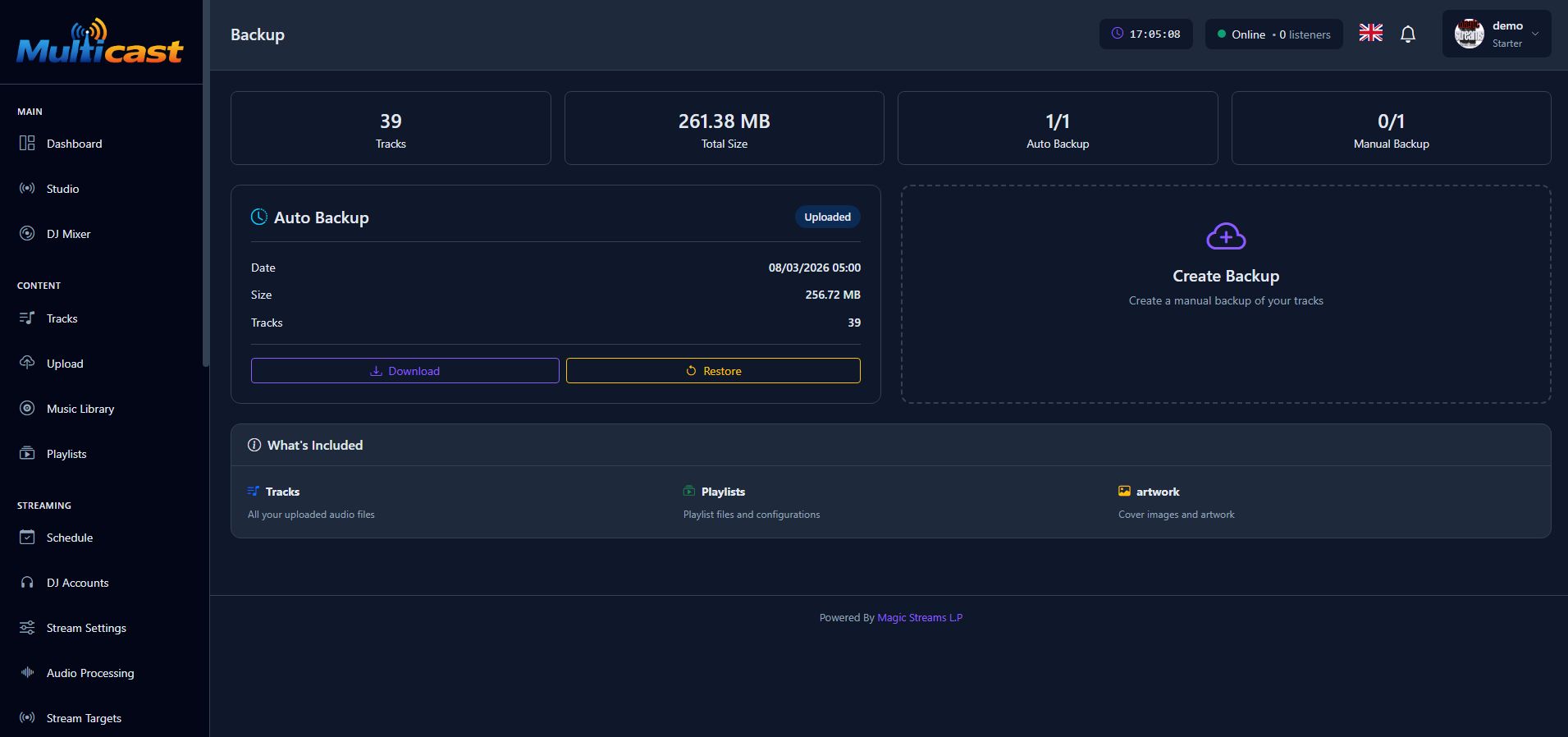Go to Music Library in sidebar
Viewport: 1568px width, 737px height.
click(80, 409)
